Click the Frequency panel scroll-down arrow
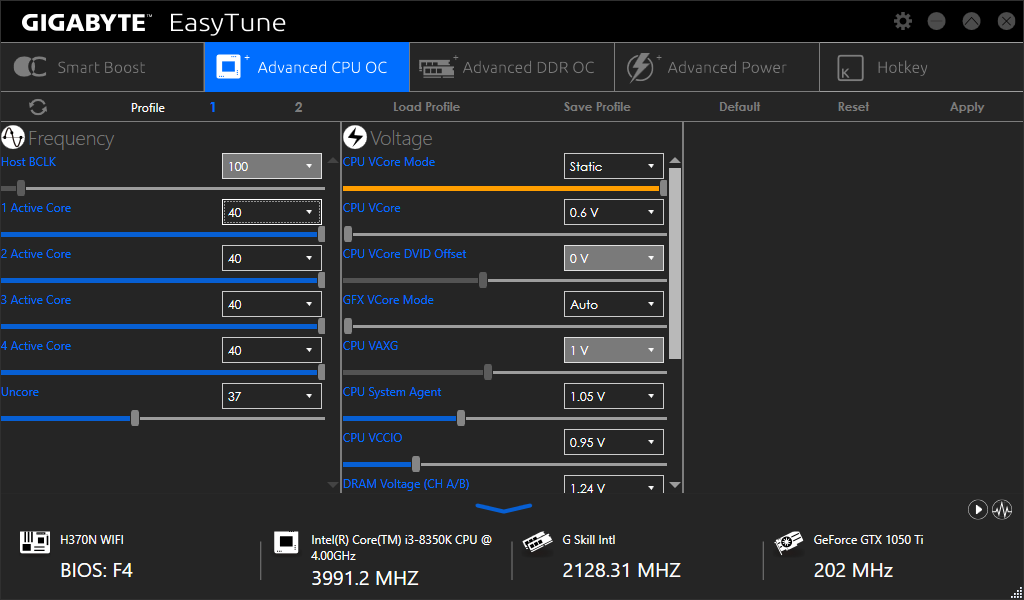The height and width of the screenshot is (600, 1024). (332, 484)
